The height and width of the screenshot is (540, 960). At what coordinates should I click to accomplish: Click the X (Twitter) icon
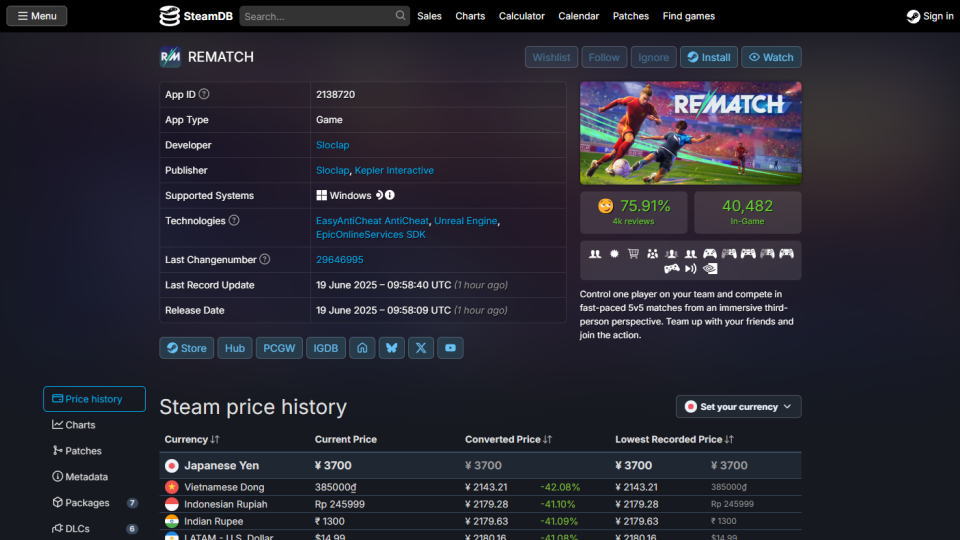(421, 348)
